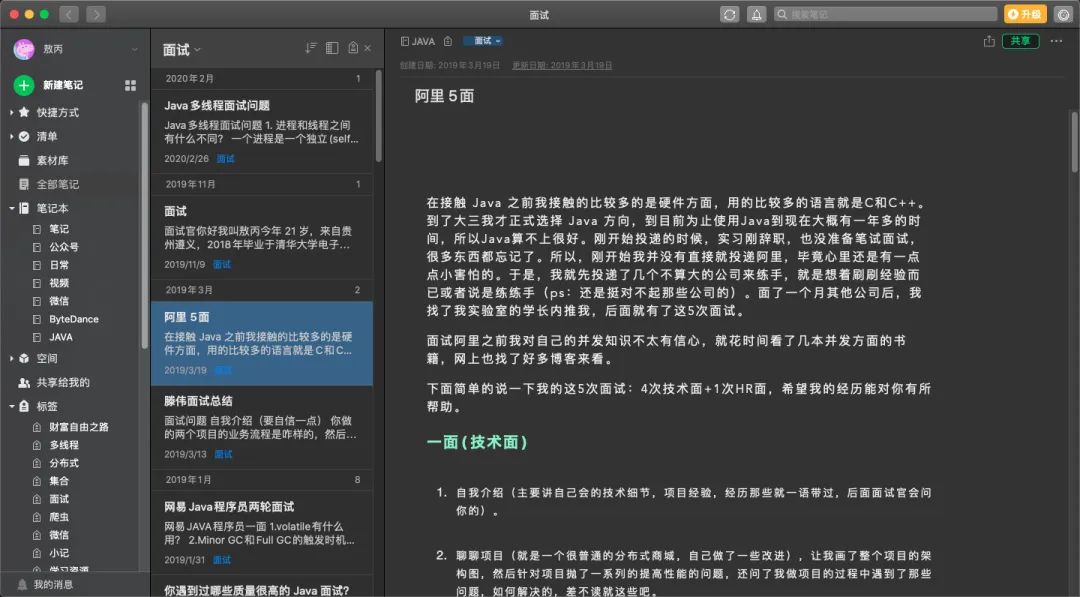Click the green new note plus icon
Viewport: 1080px width, 597px height.
(24, 85)
